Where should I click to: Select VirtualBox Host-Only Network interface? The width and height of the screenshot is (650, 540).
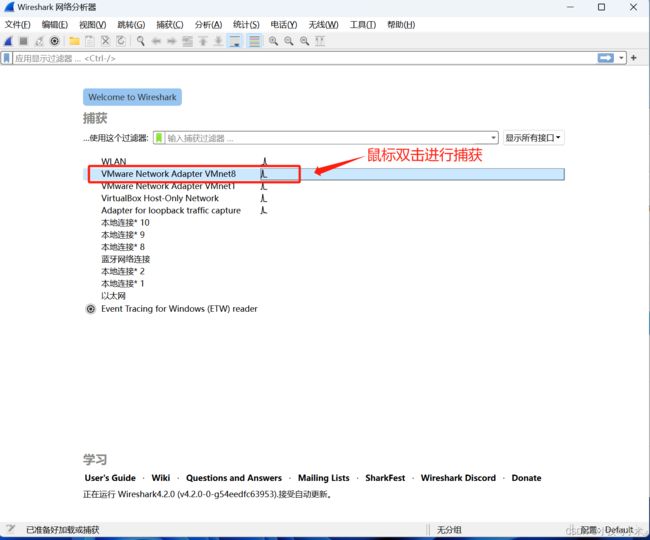[323, 199]
